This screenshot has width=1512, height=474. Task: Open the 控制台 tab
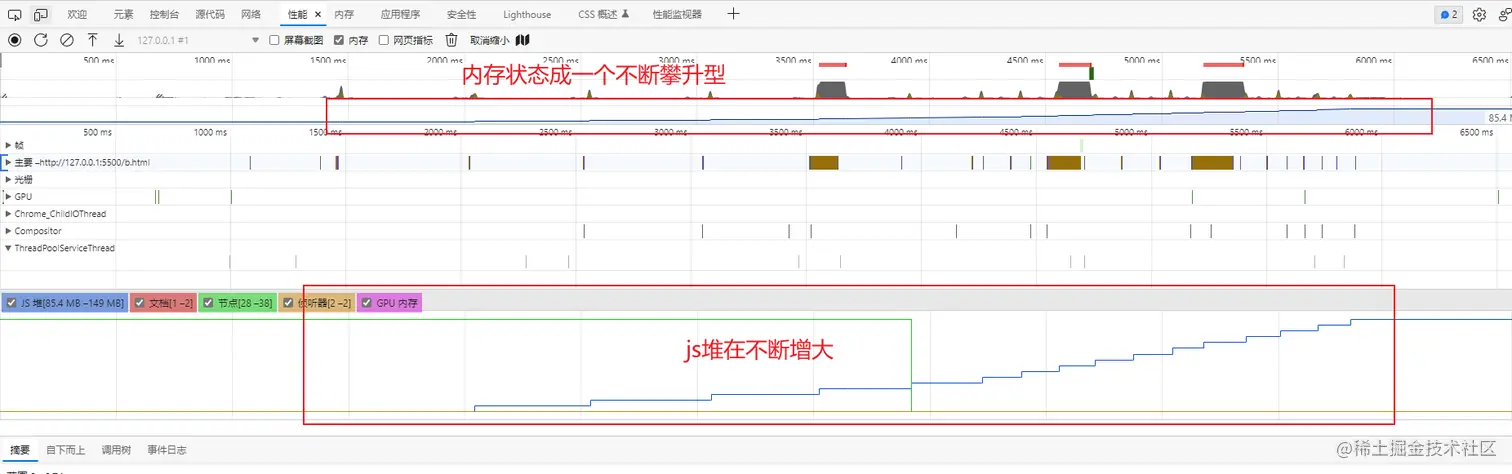tap(165, 15)
